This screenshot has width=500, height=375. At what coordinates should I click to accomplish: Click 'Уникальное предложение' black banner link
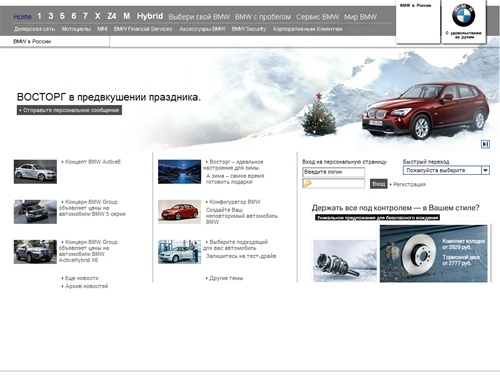(x=377, y=218)
